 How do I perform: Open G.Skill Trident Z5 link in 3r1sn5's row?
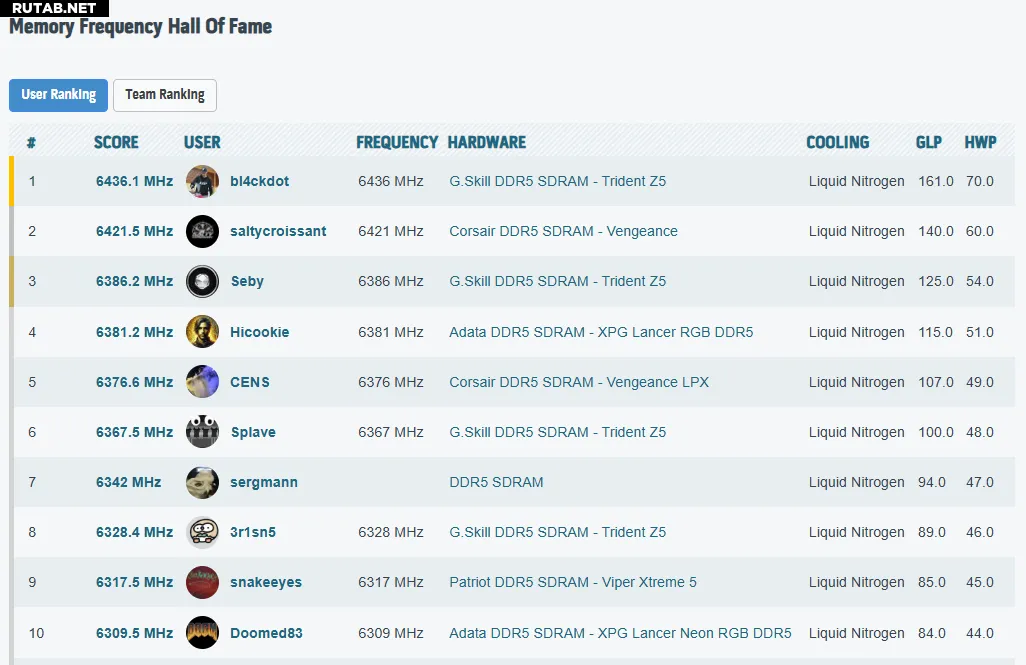coord(557,532)
